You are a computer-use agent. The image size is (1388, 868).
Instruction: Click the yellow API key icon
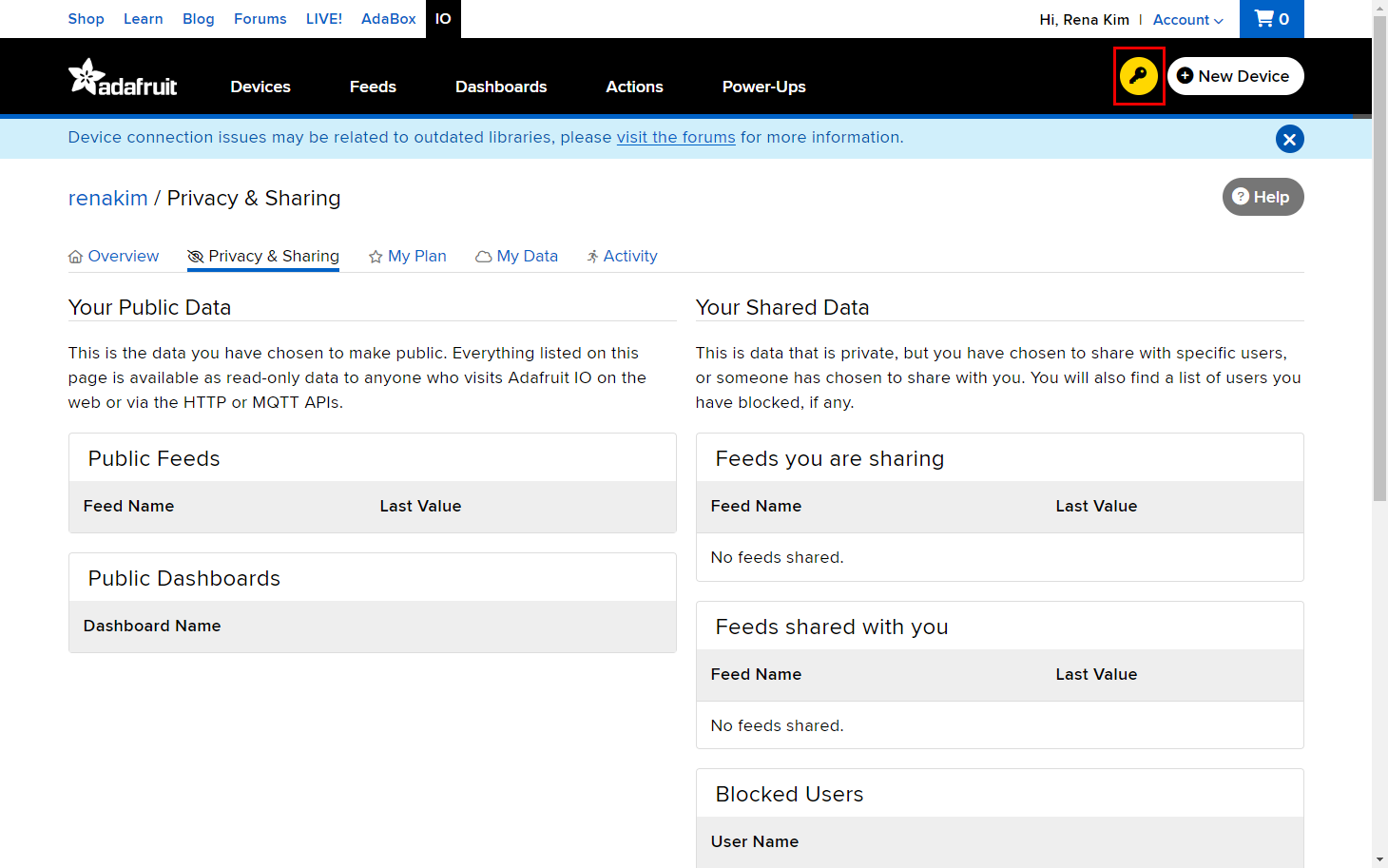[x=1139, y=76]
